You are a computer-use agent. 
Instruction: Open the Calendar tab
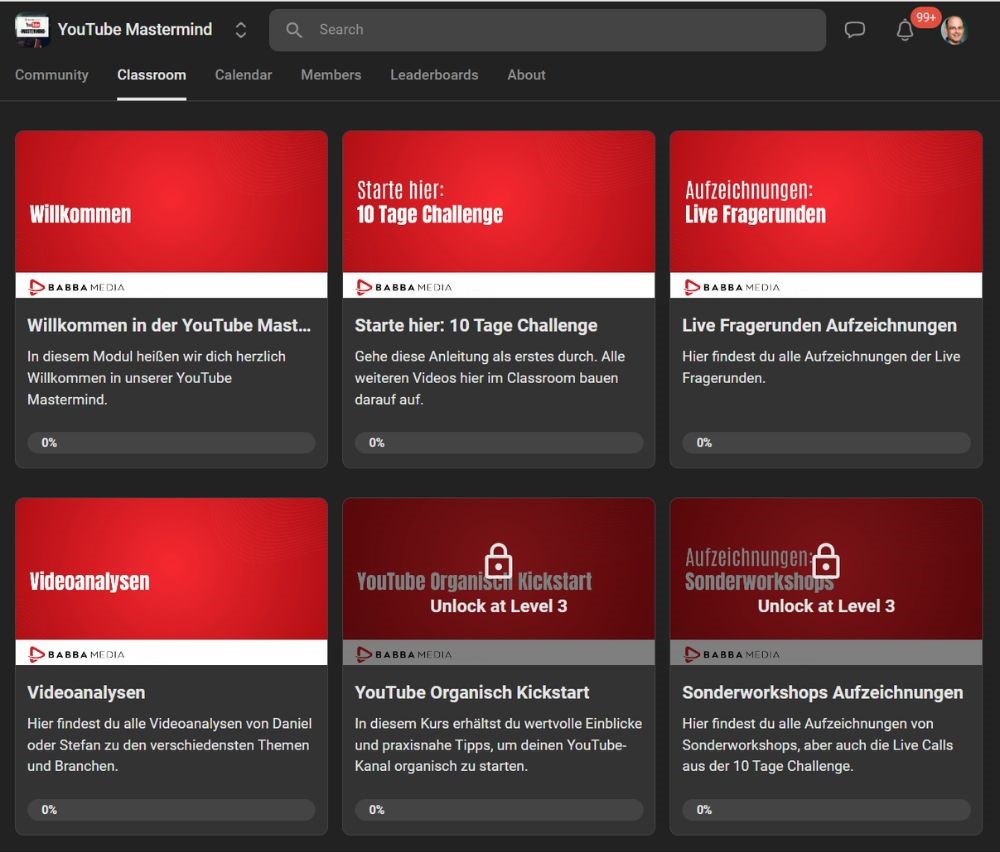tap(243, 75)
